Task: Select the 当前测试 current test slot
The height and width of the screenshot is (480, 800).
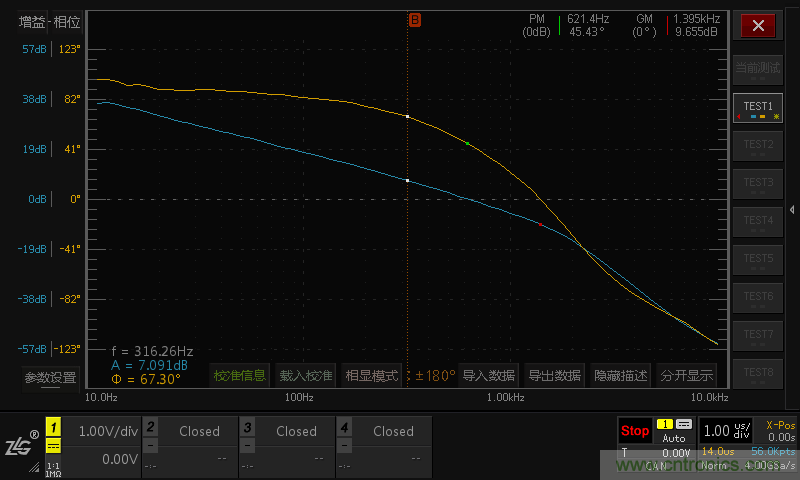Action: [758, 68]
